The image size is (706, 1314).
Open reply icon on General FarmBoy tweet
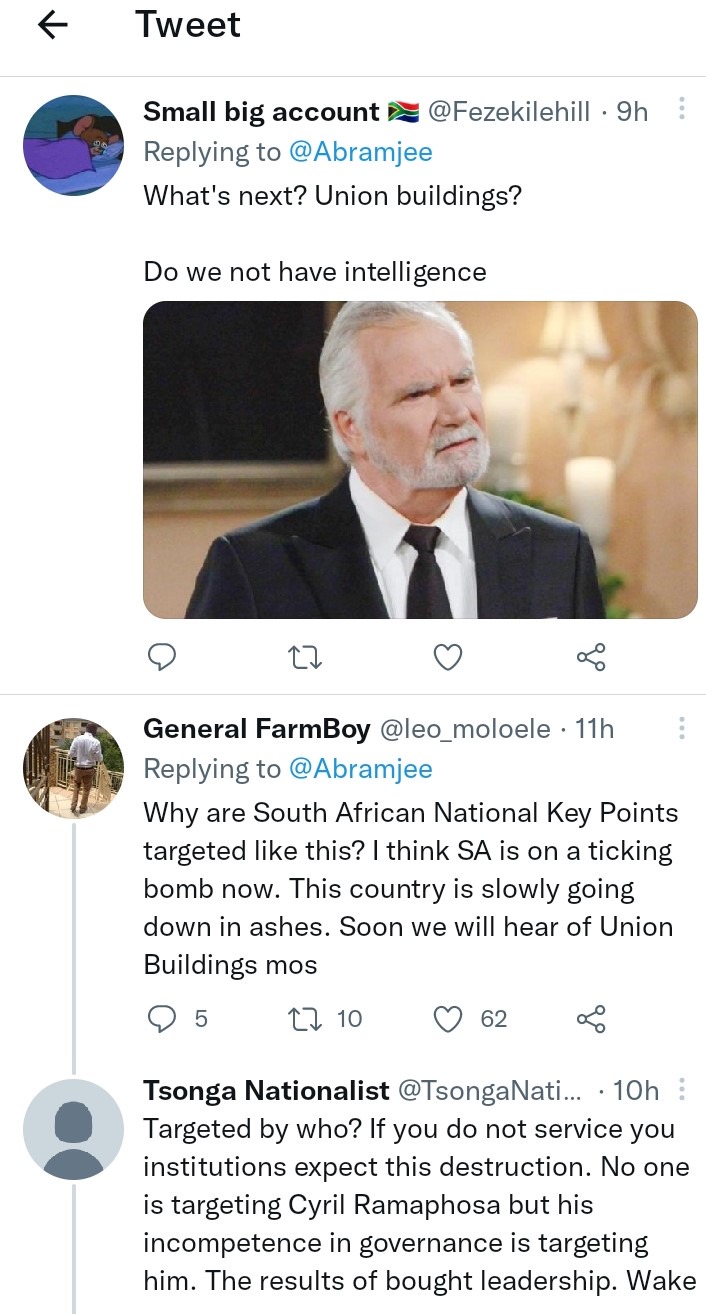click(x=162, y=1019)
